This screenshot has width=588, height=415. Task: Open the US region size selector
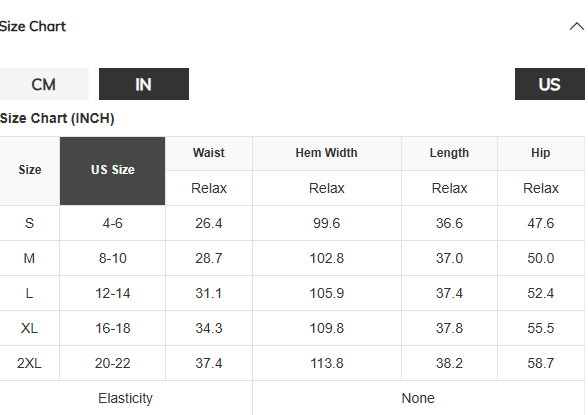coord(549,84)
